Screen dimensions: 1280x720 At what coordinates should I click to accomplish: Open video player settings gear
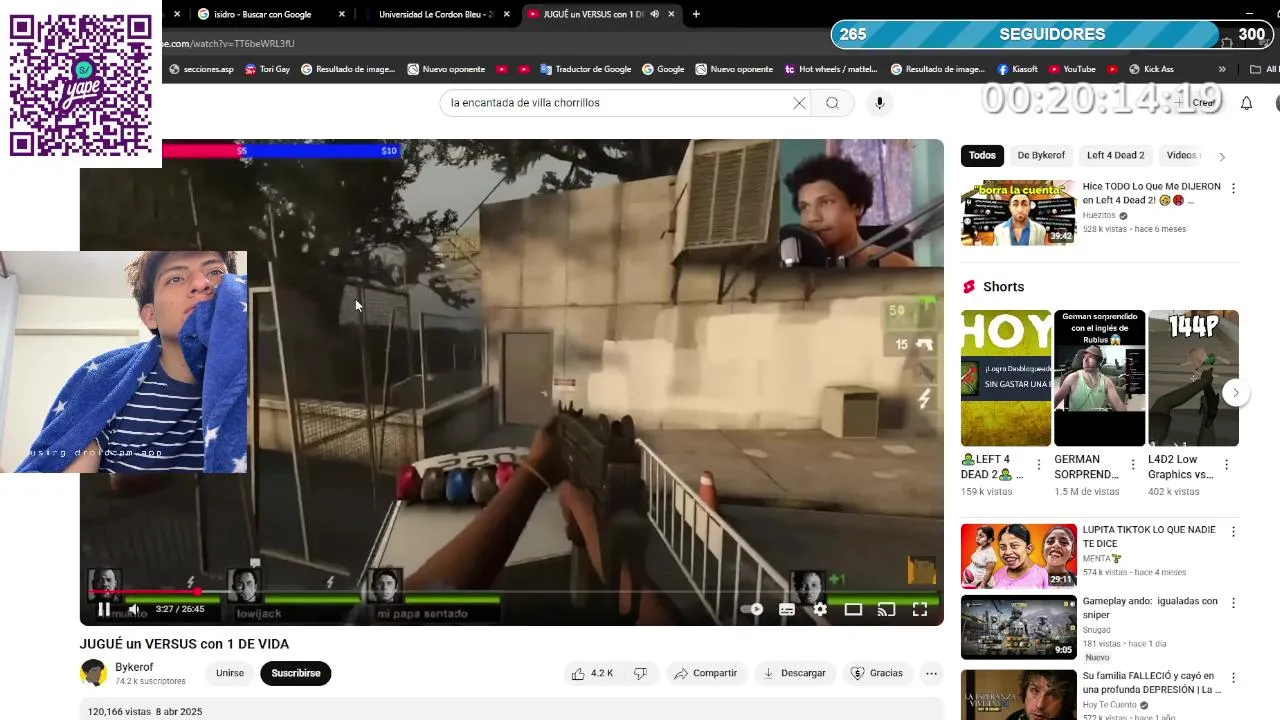click(820, 609)
